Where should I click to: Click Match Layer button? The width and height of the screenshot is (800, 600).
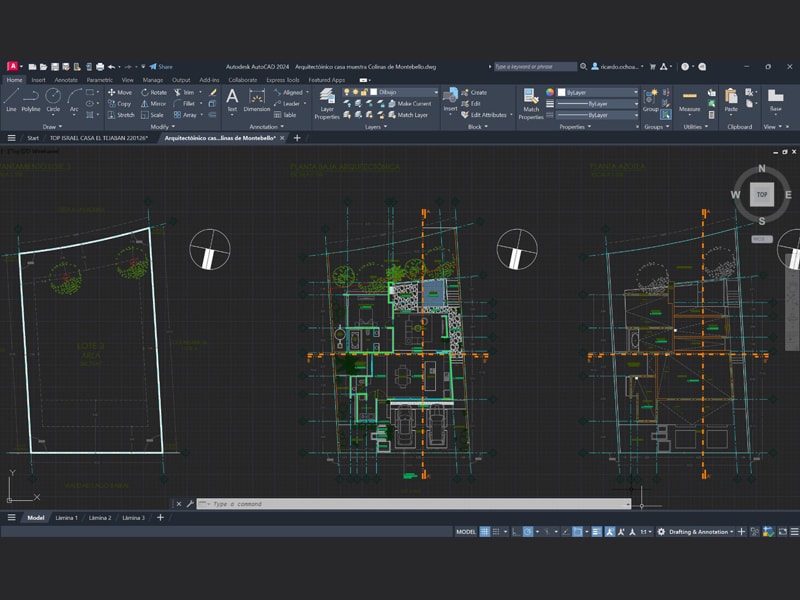click(408, 115)
